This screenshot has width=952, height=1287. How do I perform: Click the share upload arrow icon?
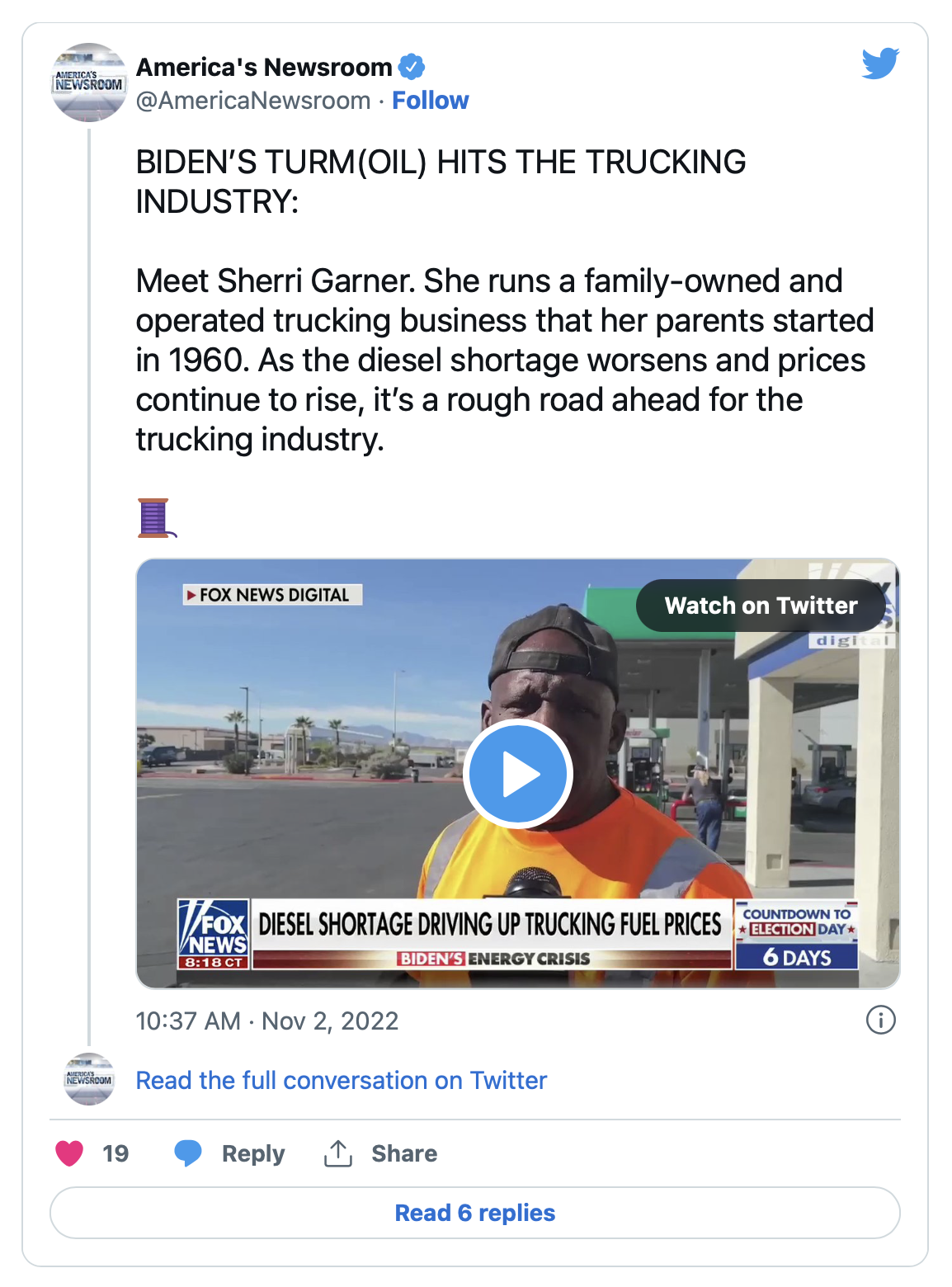click(338, 1153)
